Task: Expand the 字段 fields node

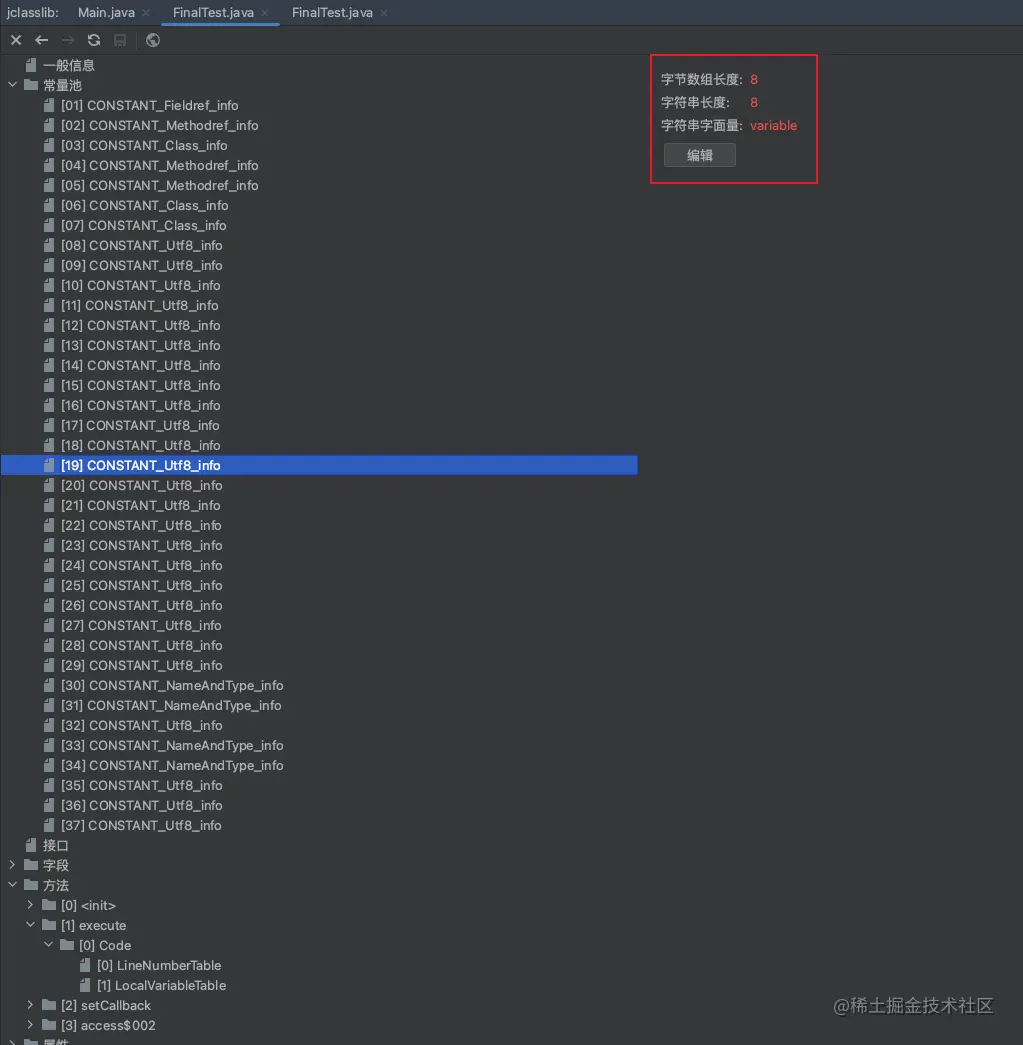Action: pyautogui.click(x=13, y=864)
